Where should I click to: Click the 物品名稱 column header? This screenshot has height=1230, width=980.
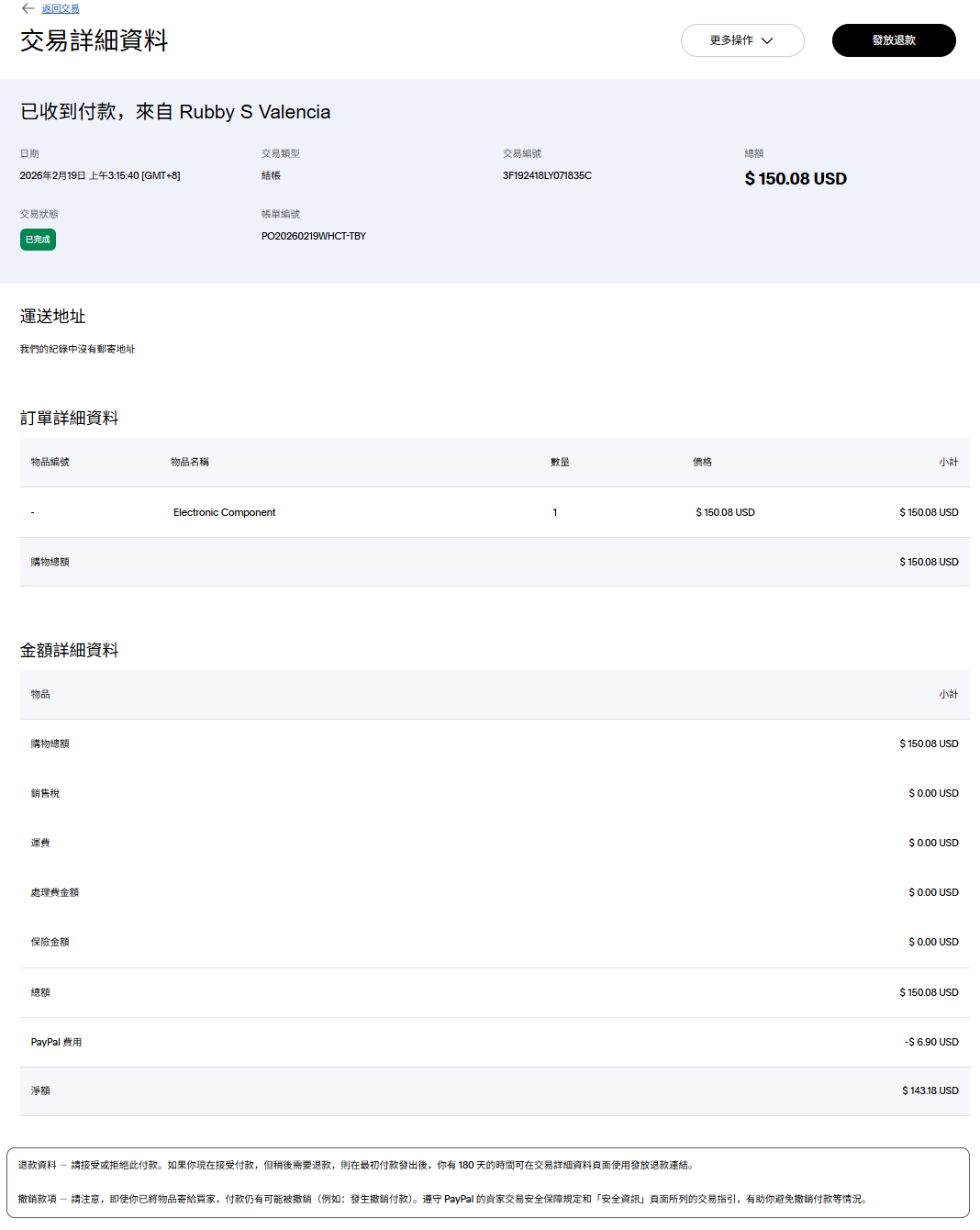(190, 462)
